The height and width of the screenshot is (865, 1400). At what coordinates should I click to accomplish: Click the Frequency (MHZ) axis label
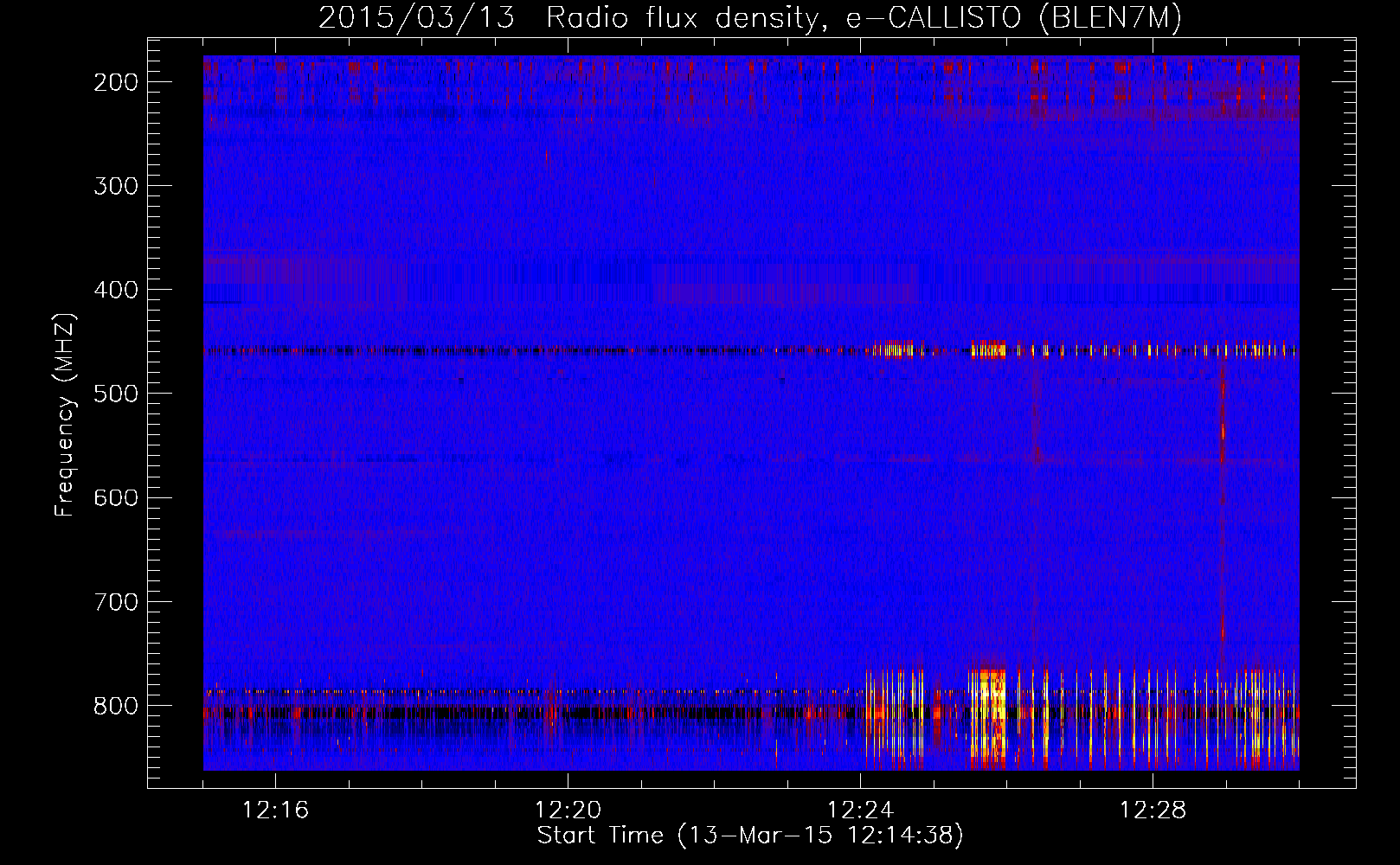pyautogui.click(x=65, y=414)
